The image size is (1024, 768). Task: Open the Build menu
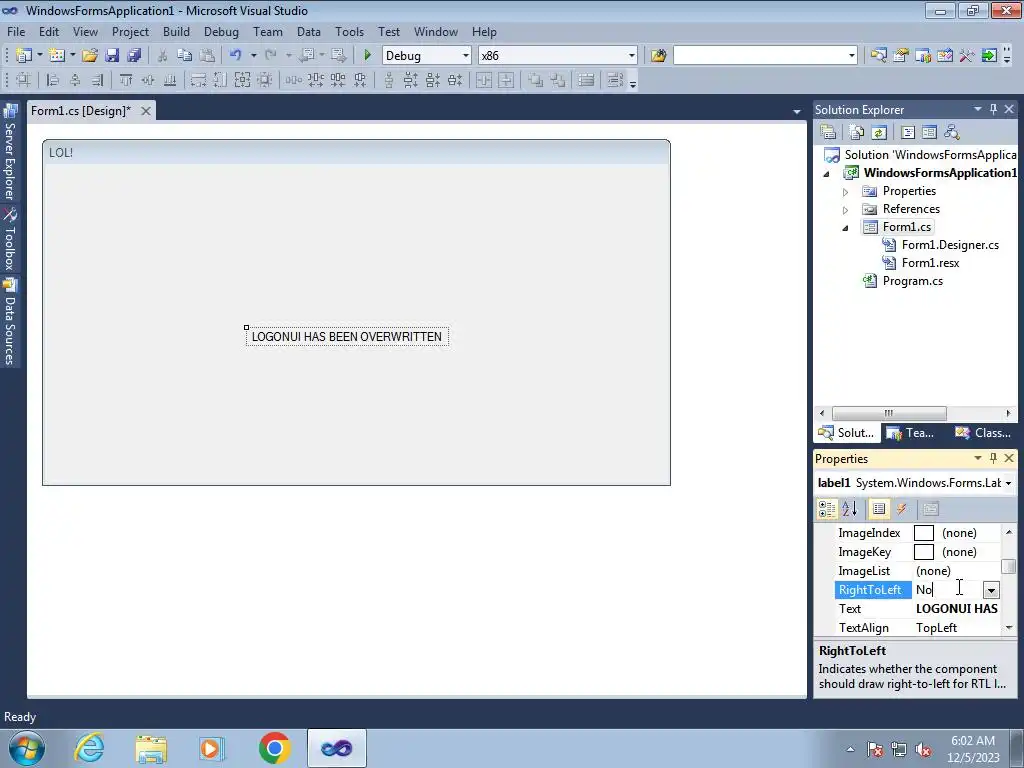pos(176,31)
